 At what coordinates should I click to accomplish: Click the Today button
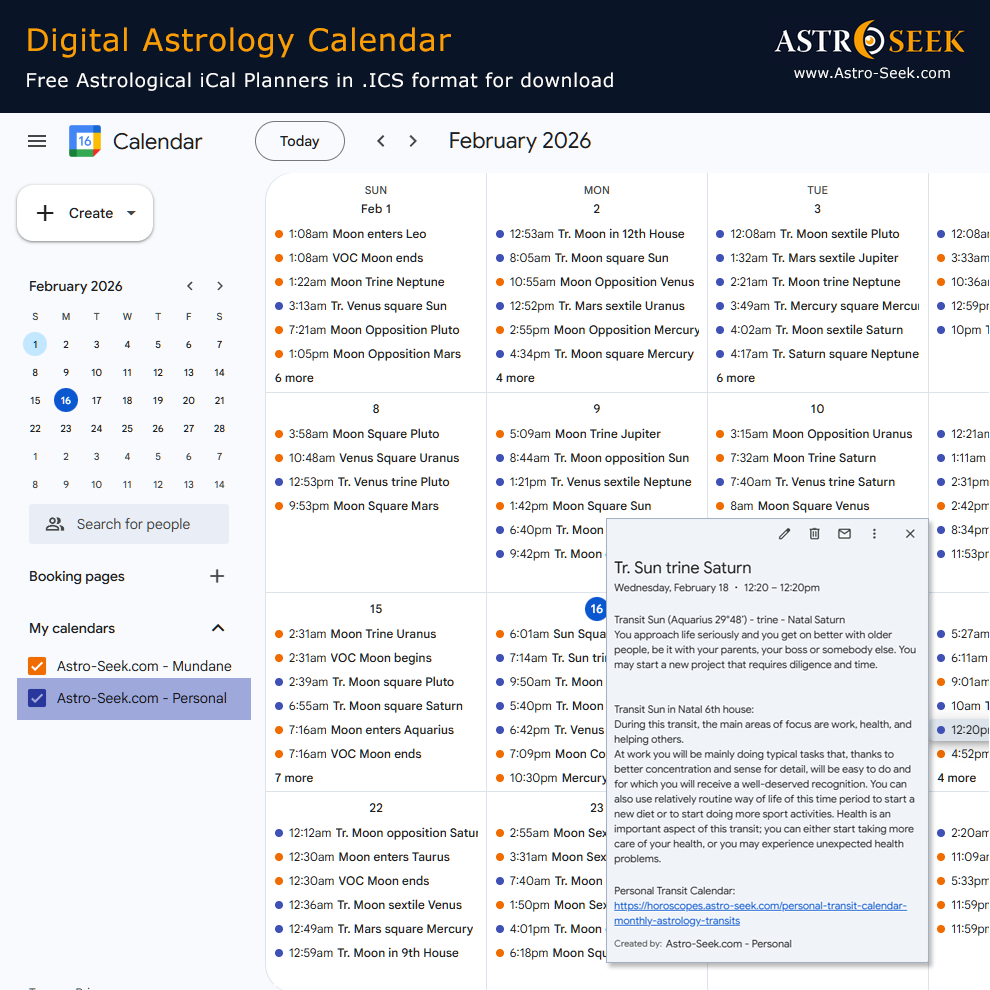(299, 141)
